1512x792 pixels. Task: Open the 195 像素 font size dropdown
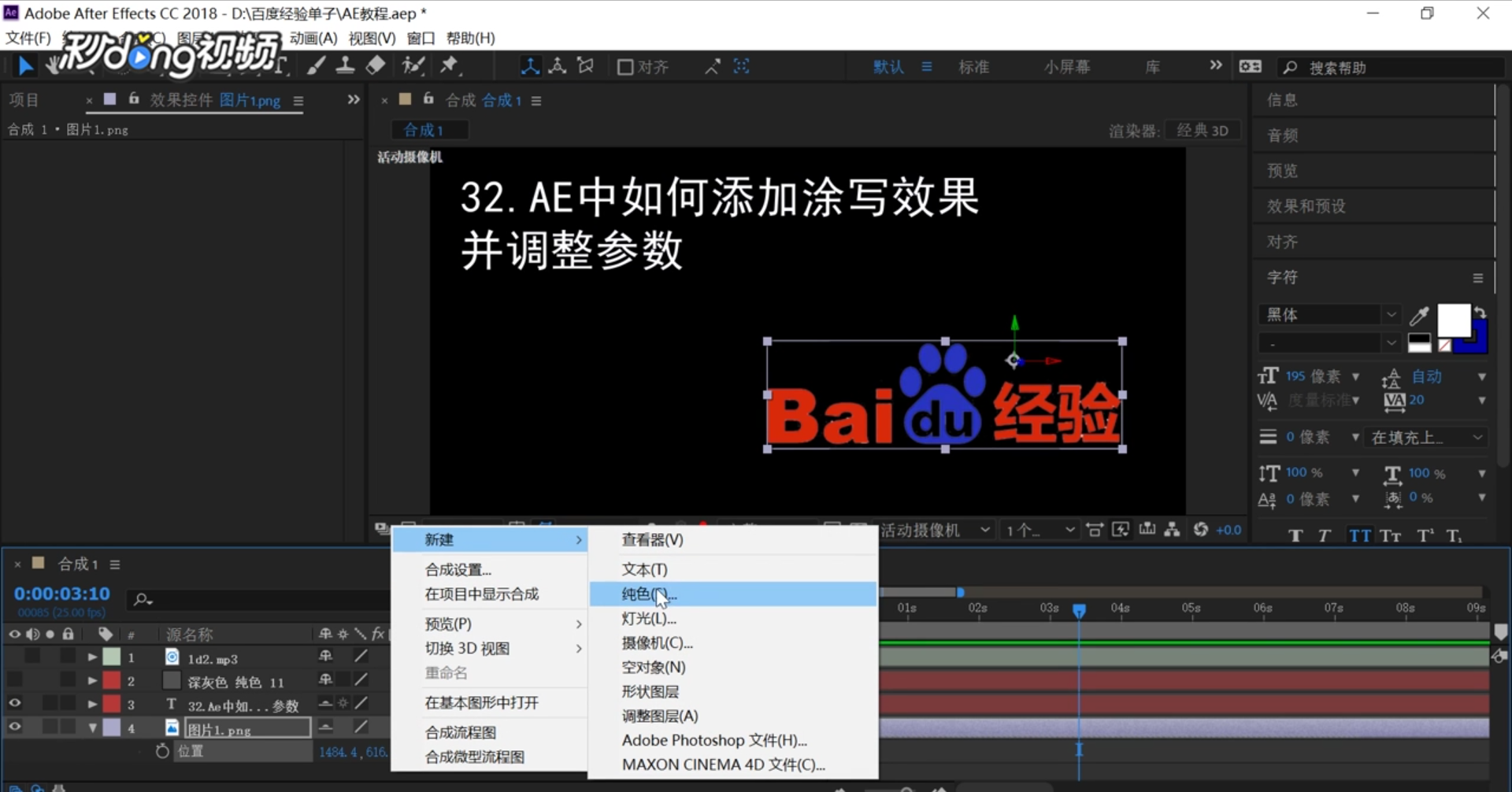[x=1355, y=377]
